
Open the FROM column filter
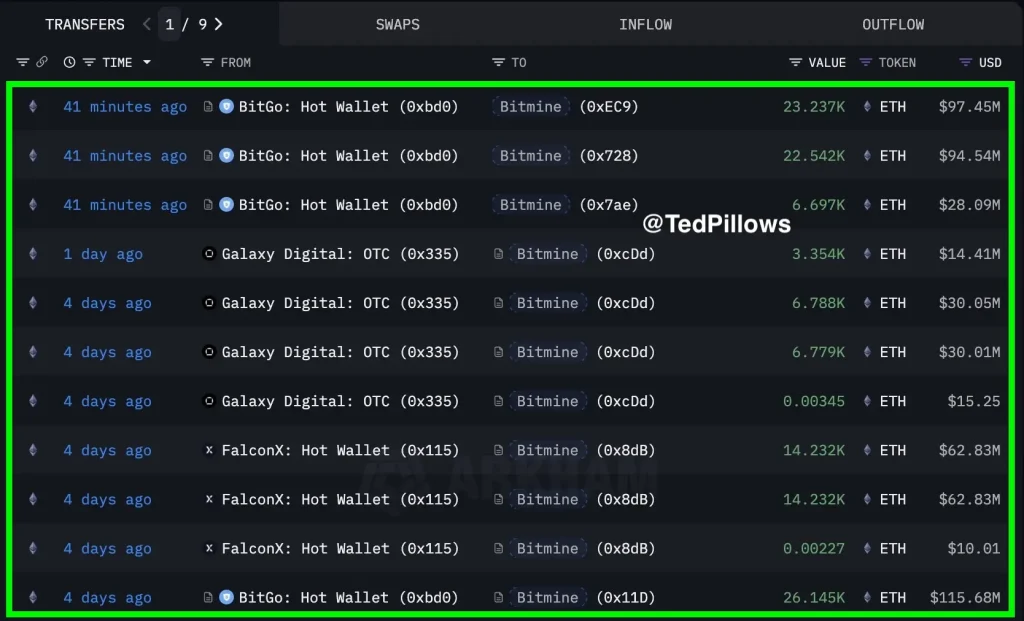[208, 62]
